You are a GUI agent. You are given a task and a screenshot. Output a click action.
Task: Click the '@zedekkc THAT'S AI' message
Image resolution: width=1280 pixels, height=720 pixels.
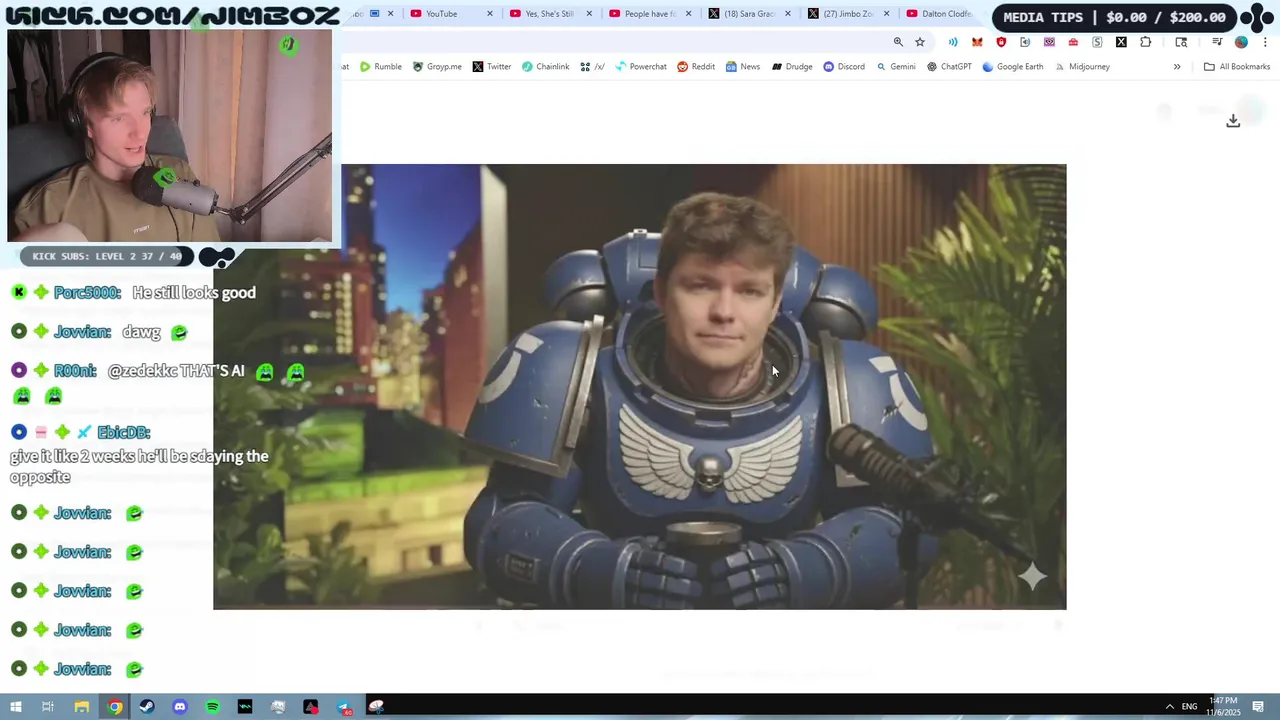176,371
